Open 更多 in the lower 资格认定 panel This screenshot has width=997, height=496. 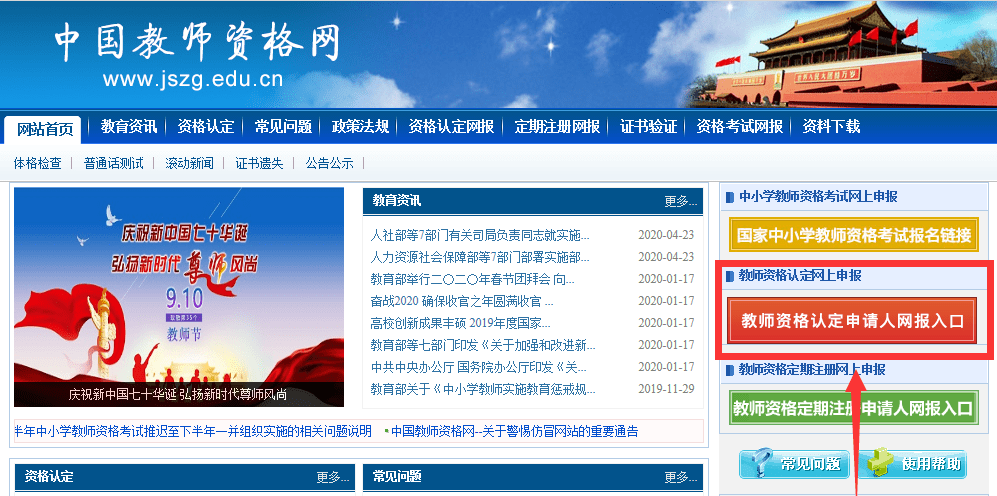333,477
